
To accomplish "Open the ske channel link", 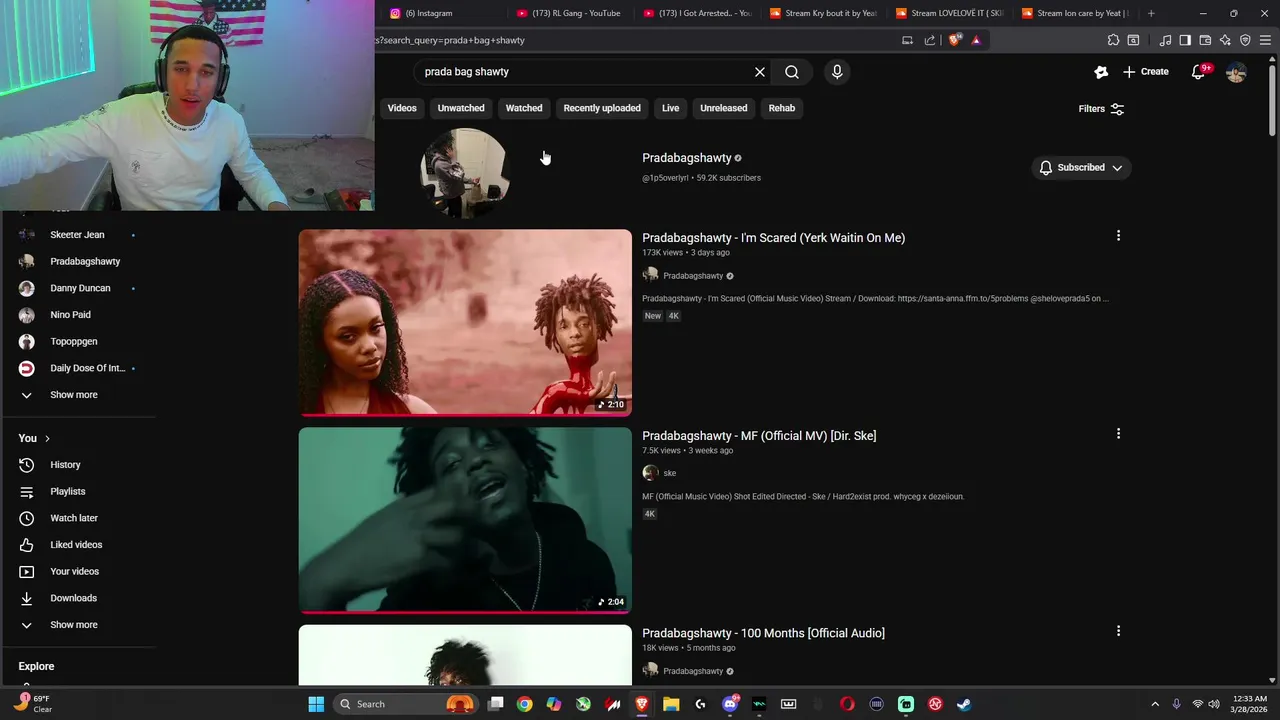I will click(x=670, y=473).
